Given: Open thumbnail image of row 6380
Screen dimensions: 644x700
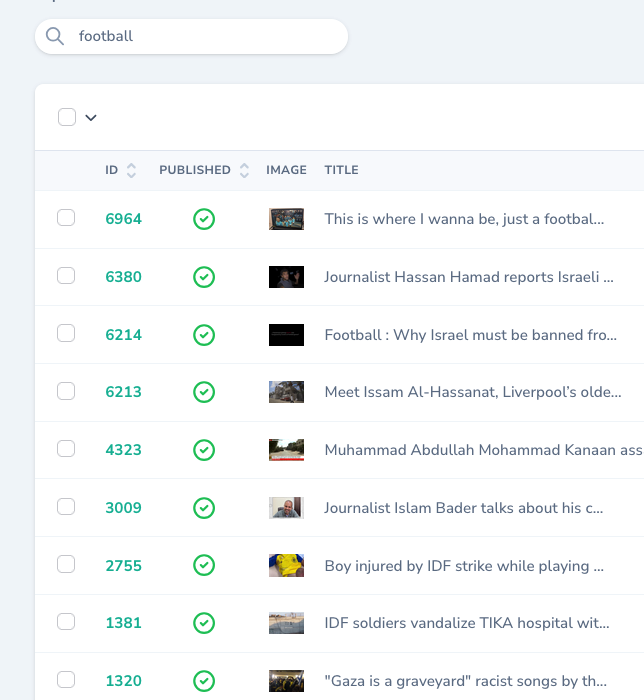Looking at the screenshot, I should (x=287, y=277).
